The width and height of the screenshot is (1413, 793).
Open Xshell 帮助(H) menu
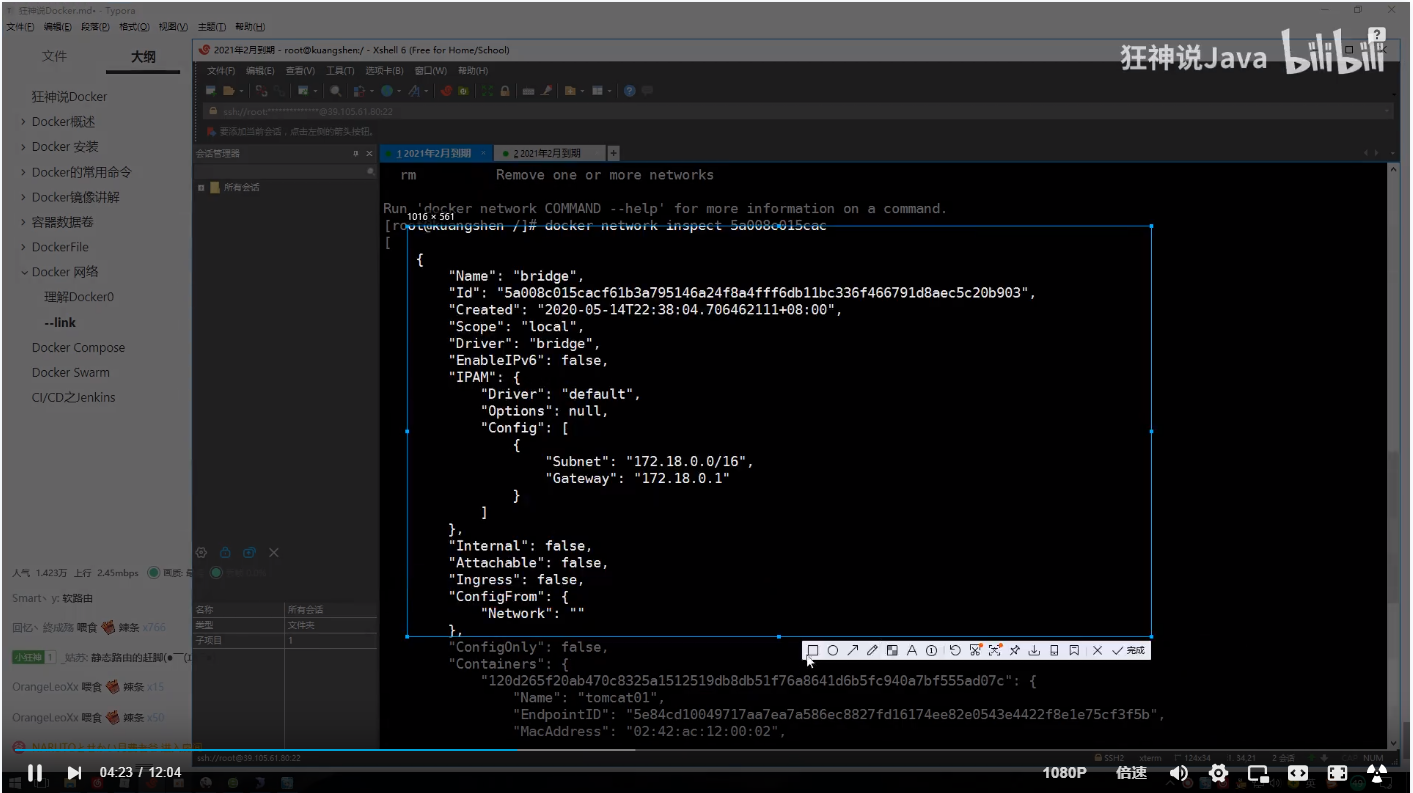pos(473,71)
